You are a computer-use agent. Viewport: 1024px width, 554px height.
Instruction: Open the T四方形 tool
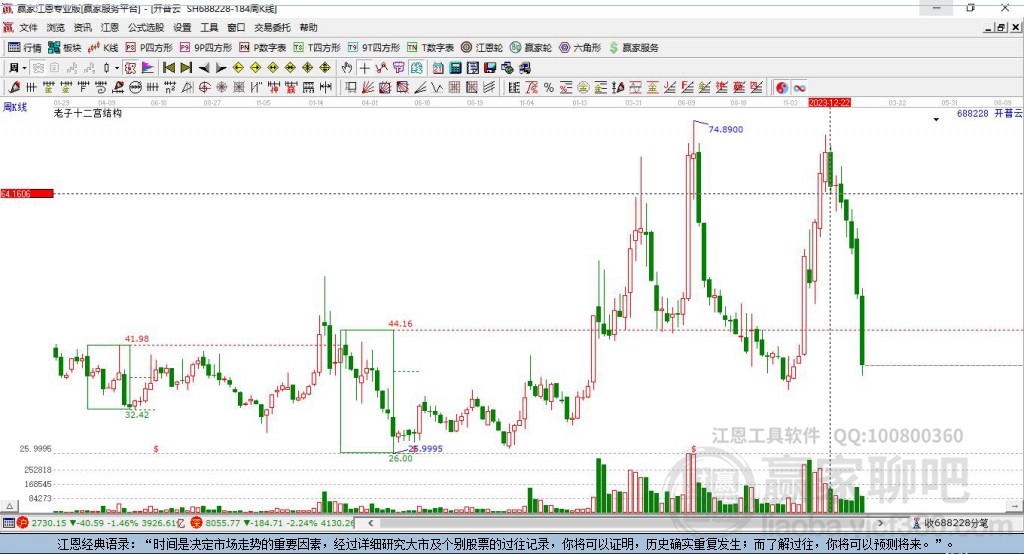point(317,48)
